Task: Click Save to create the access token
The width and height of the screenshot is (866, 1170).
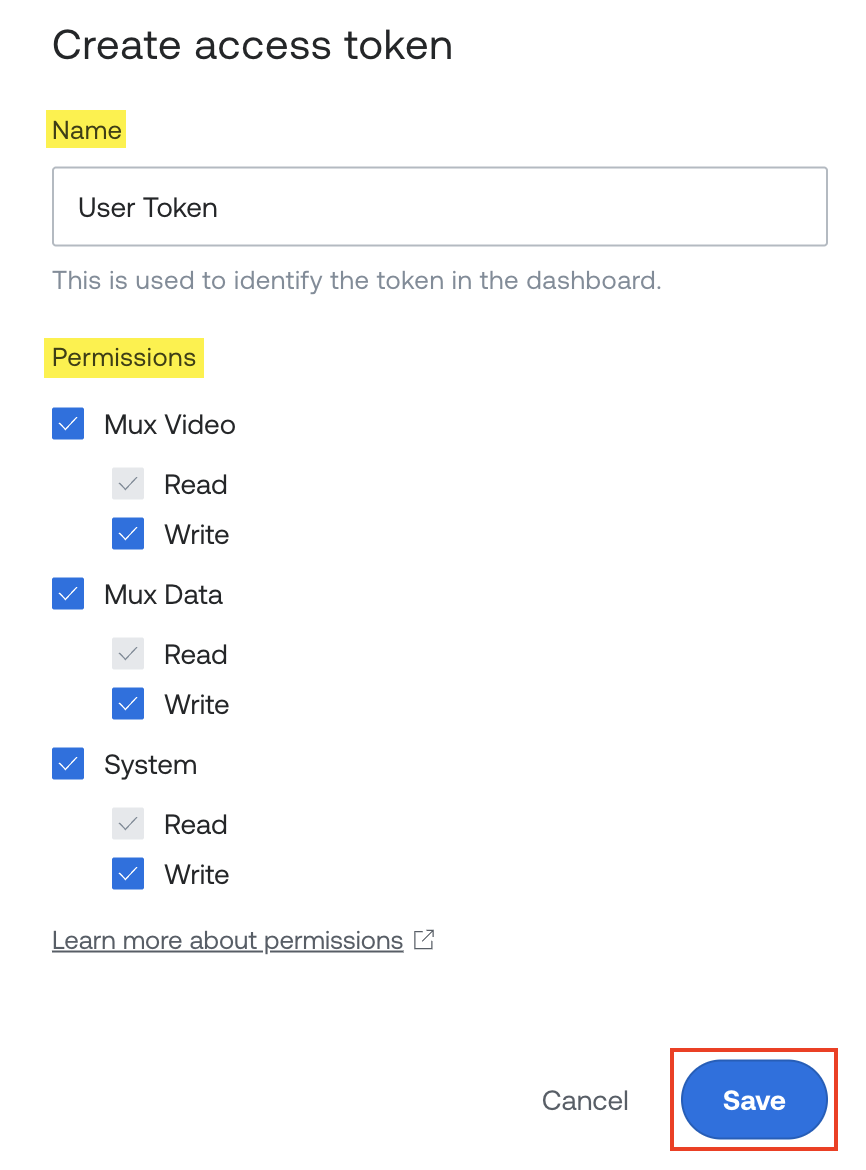Action: coord(752,1099)
